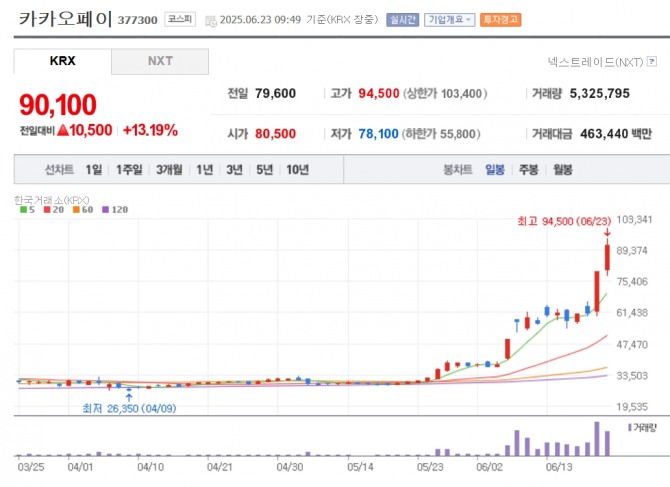Click the 최고 94,500 (06/23) chart annotation
This screenshot has height=487, width=670.
point(564,221)
